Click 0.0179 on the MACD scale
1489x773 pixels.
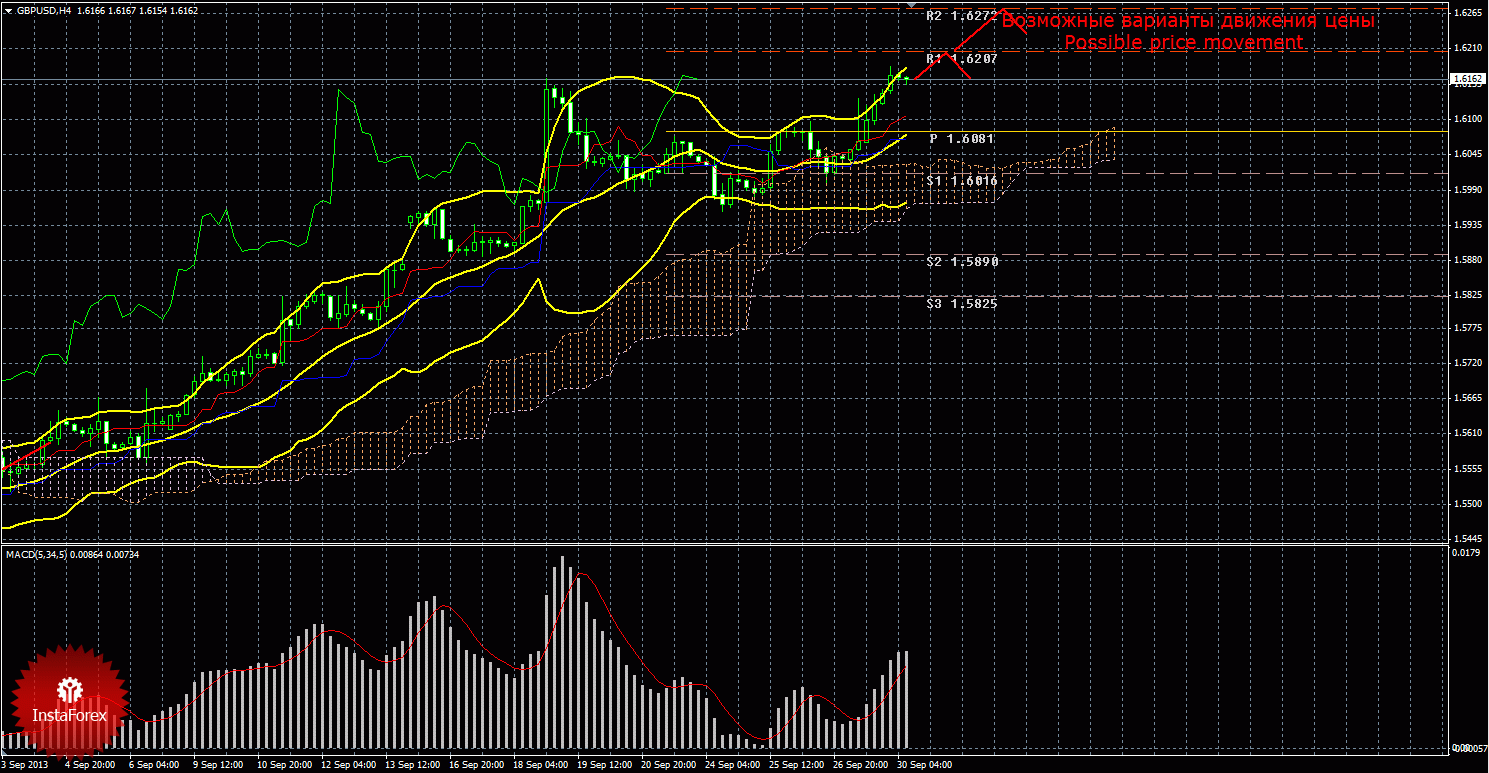1466,552
